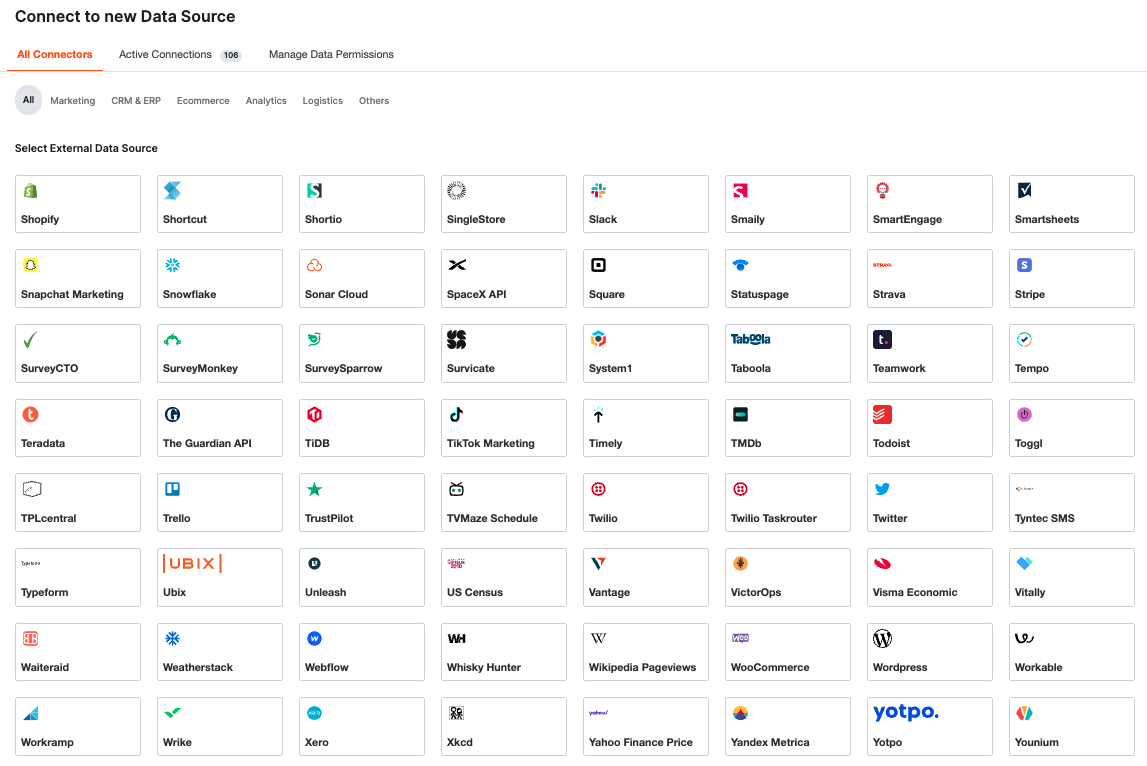1147x766 pixels.
Task: Click the Snowflake icon
Action: click(172, 265)
